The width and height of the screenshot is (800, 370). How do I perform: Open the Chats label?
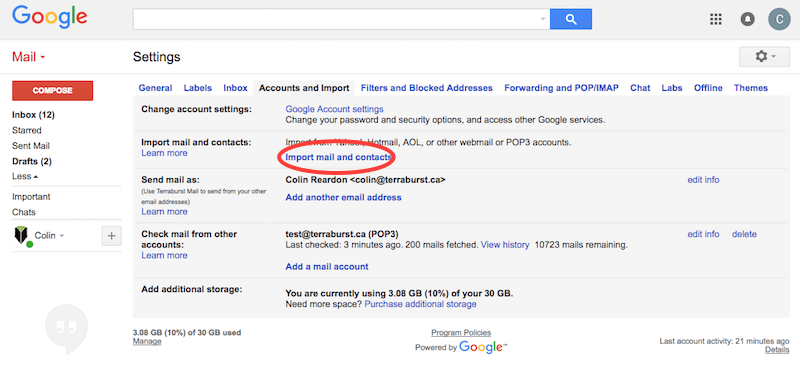point(23,212)
